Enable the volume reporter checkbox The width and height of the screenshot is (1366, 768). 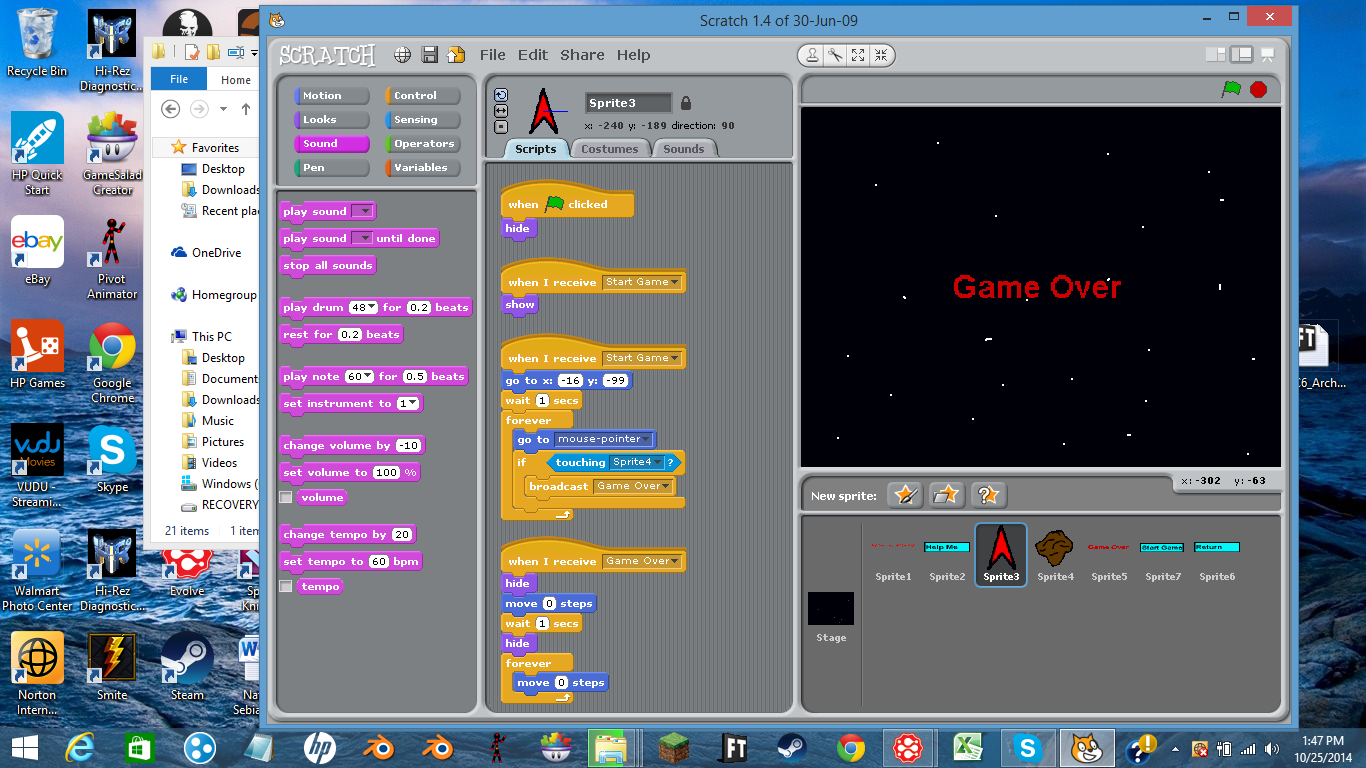coord(286,497)
